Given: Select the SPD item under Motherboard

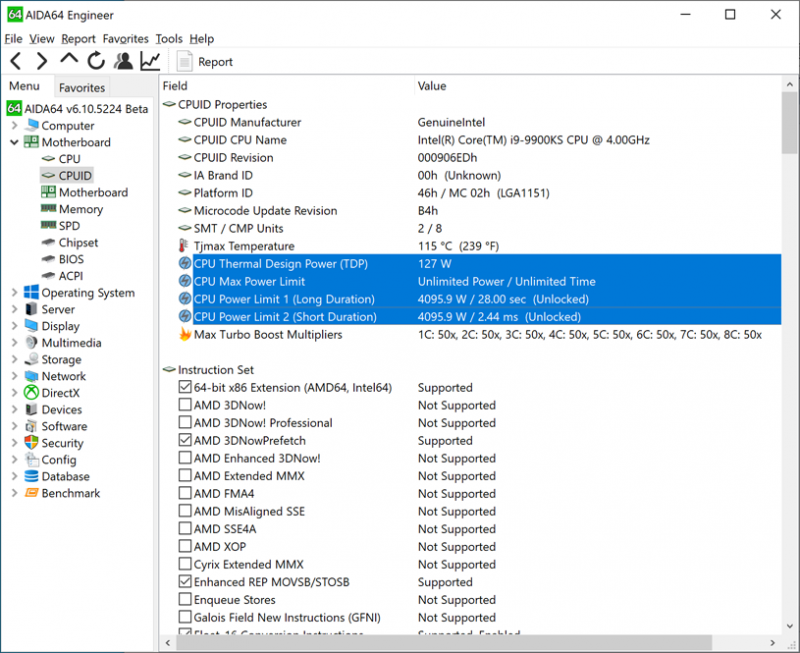Looking at the screenshot, I should pyautogui.click(x=69, y=225).
